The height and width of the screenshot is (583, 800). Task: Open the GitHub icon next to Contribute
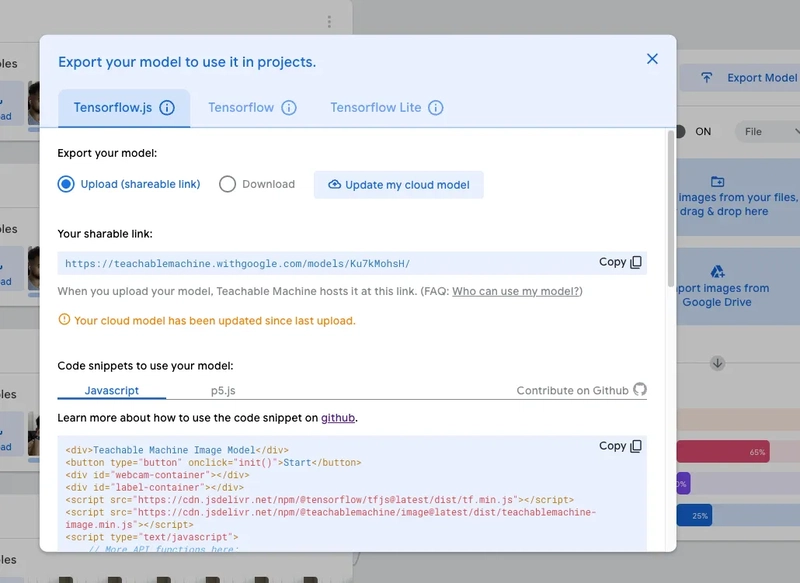tap(640, 390)
